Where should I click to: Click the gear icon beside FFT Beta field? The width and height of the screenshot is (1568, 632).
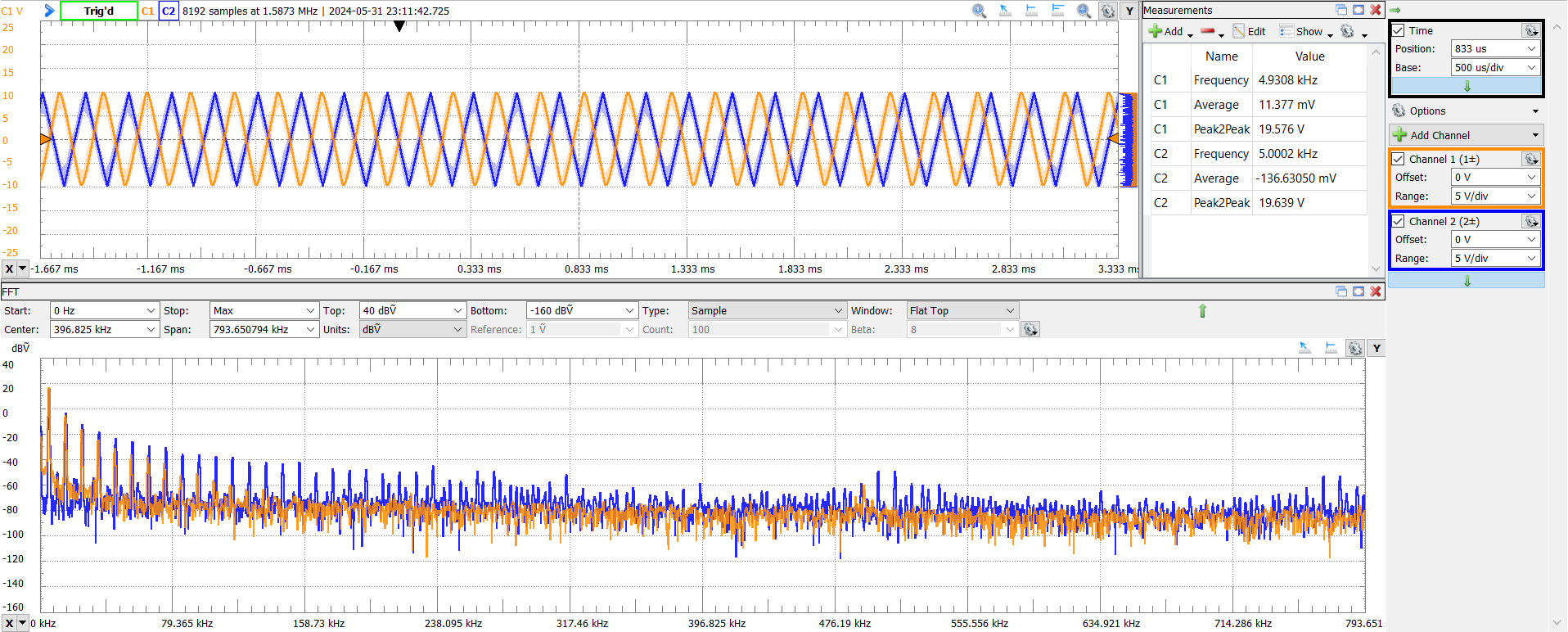[x=1031, y=329]
